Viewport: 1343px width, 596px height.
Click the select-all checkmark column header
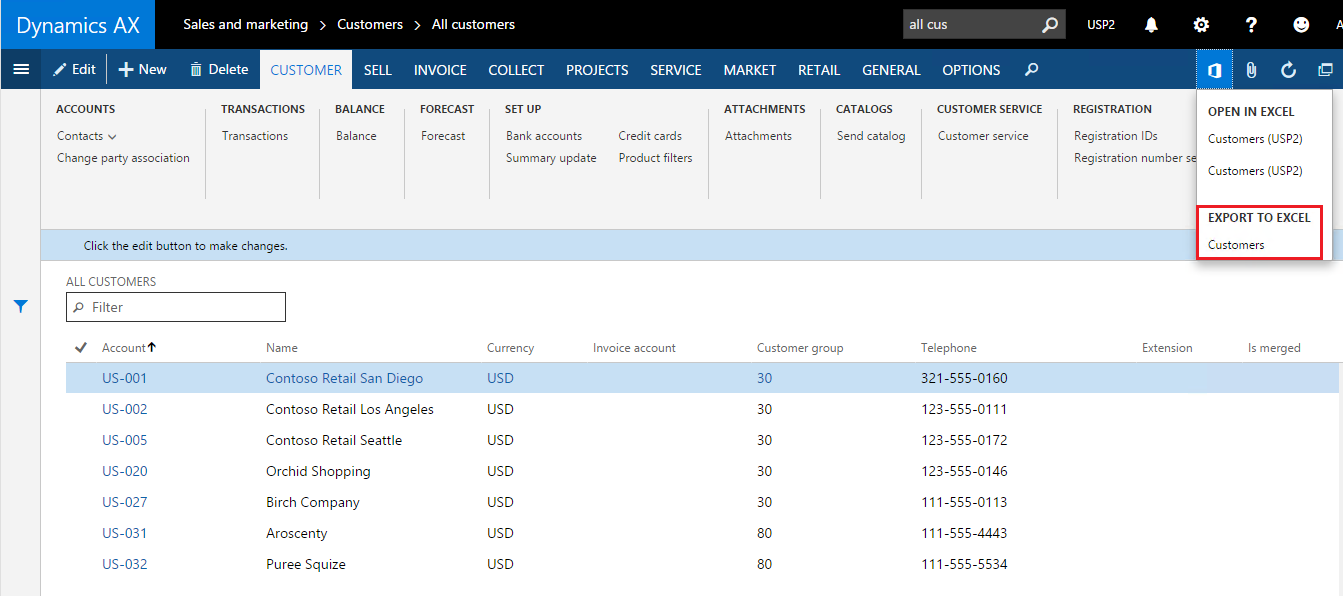tap(81, 348)
